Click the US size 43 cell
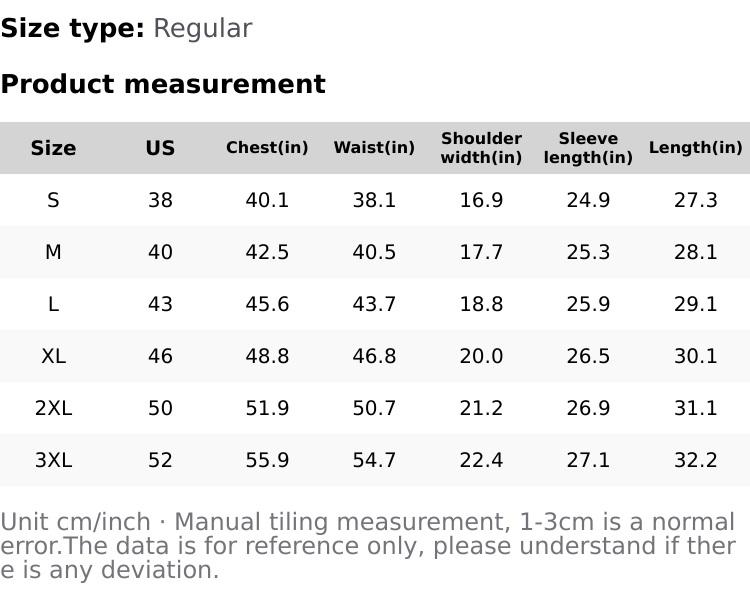 pyautogui.click(x=160, y=304)
